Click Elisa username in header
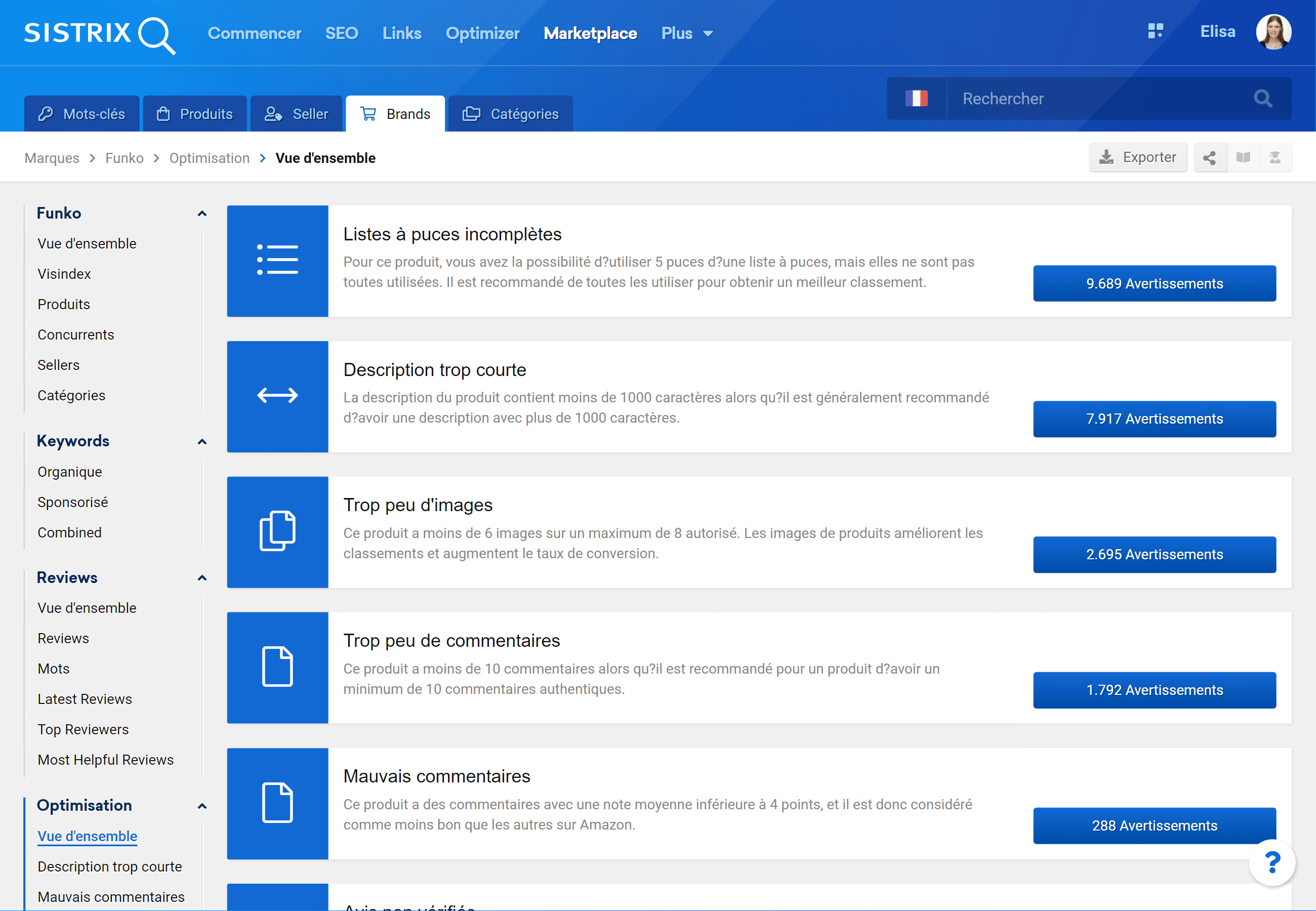The image size is (1316, 911). pyautogui.click(x=1218, y=32)
